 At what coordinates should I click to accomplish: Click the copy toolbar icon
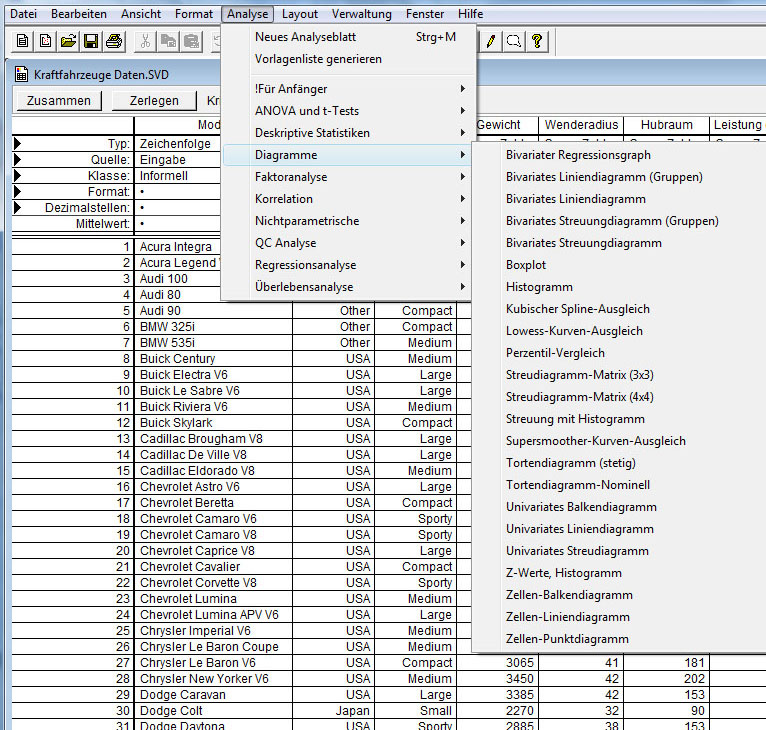click(x=169, y=41)
